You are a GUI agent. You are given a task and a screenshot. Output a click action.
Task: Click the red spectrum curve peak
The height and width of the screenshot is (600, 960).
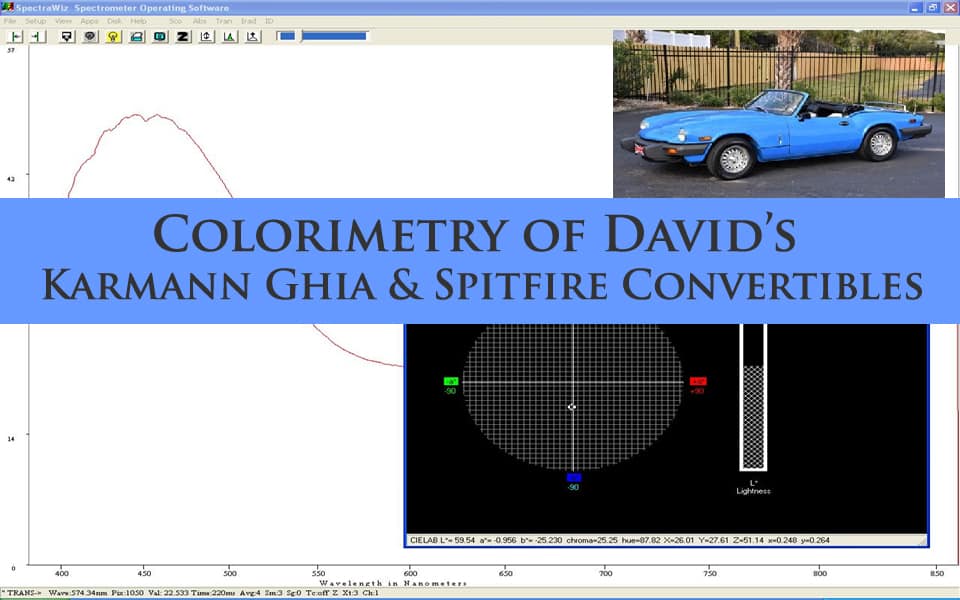click(x=146, y=116)
